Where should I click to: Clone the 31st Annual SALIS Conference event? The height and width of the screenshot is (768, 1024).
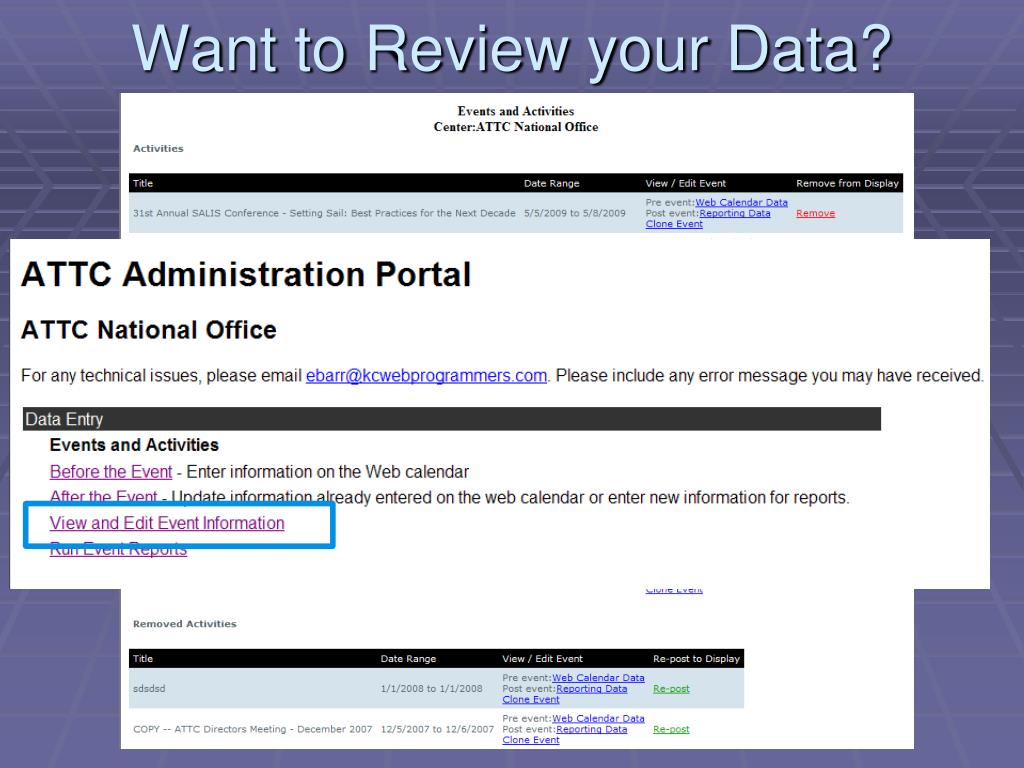click(674, 224)
